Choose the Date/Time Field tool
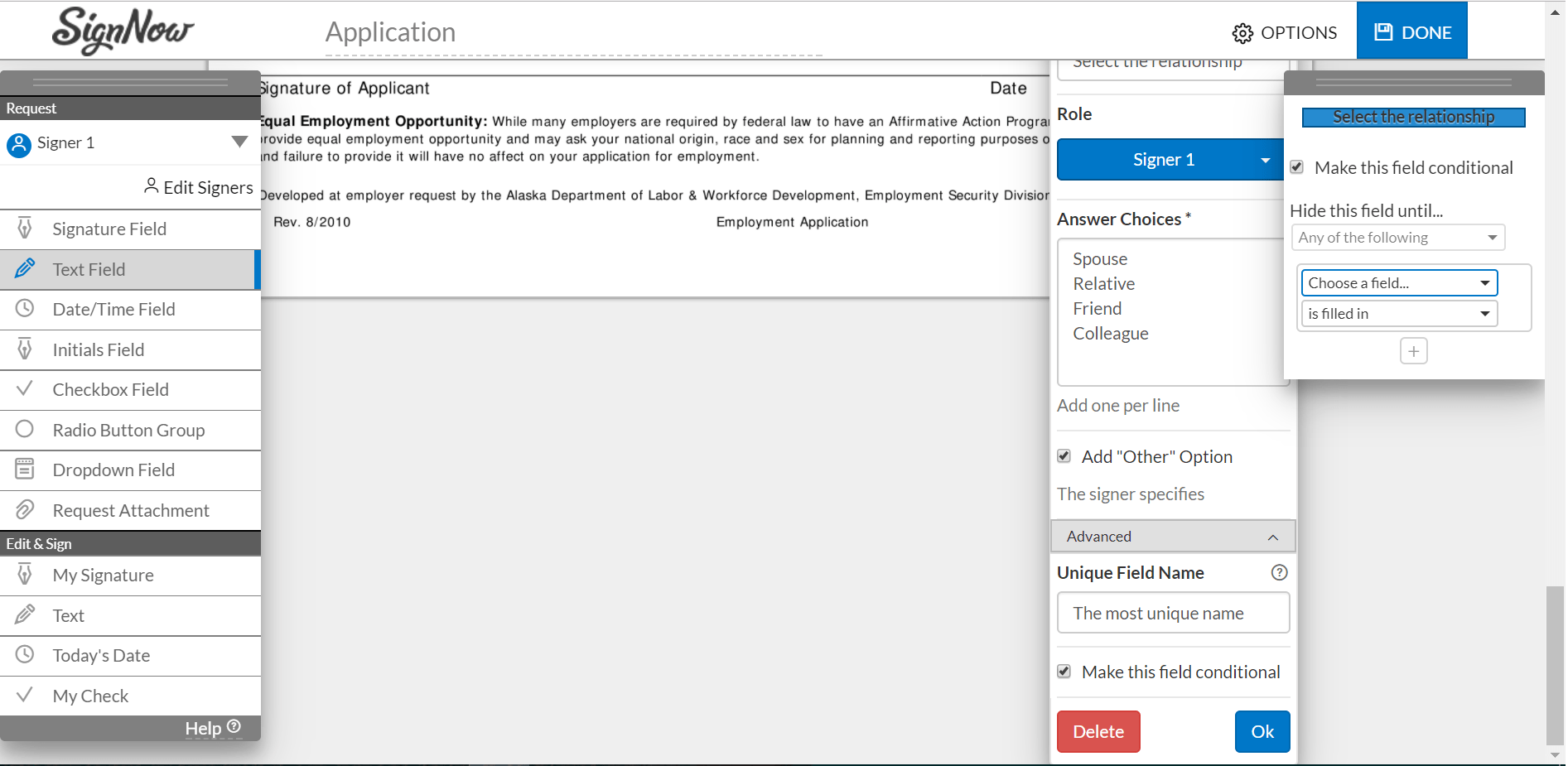This screenshot has height=766, width=1568. click(113, 309)
